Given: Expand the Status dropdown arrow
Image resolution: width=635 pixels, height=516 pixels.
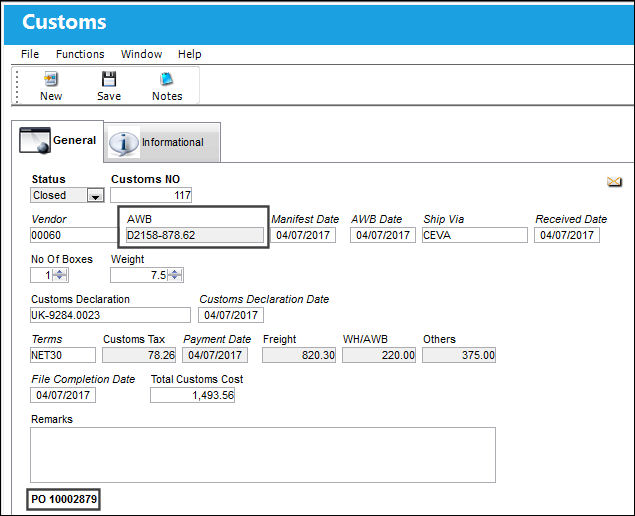Looking at the screenshot, I should [x=96, y=196].
